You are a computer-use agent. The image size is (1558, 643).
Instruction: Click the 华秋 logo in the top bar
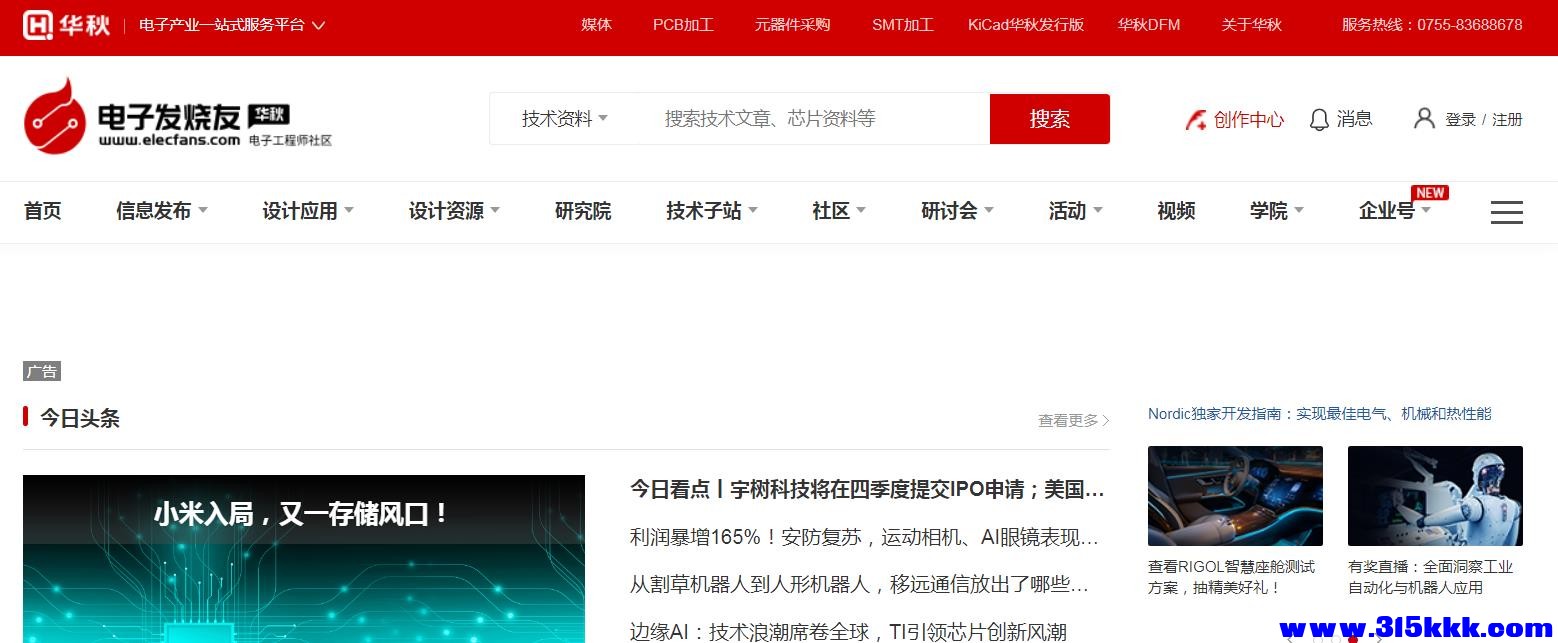tap(66, 25)
